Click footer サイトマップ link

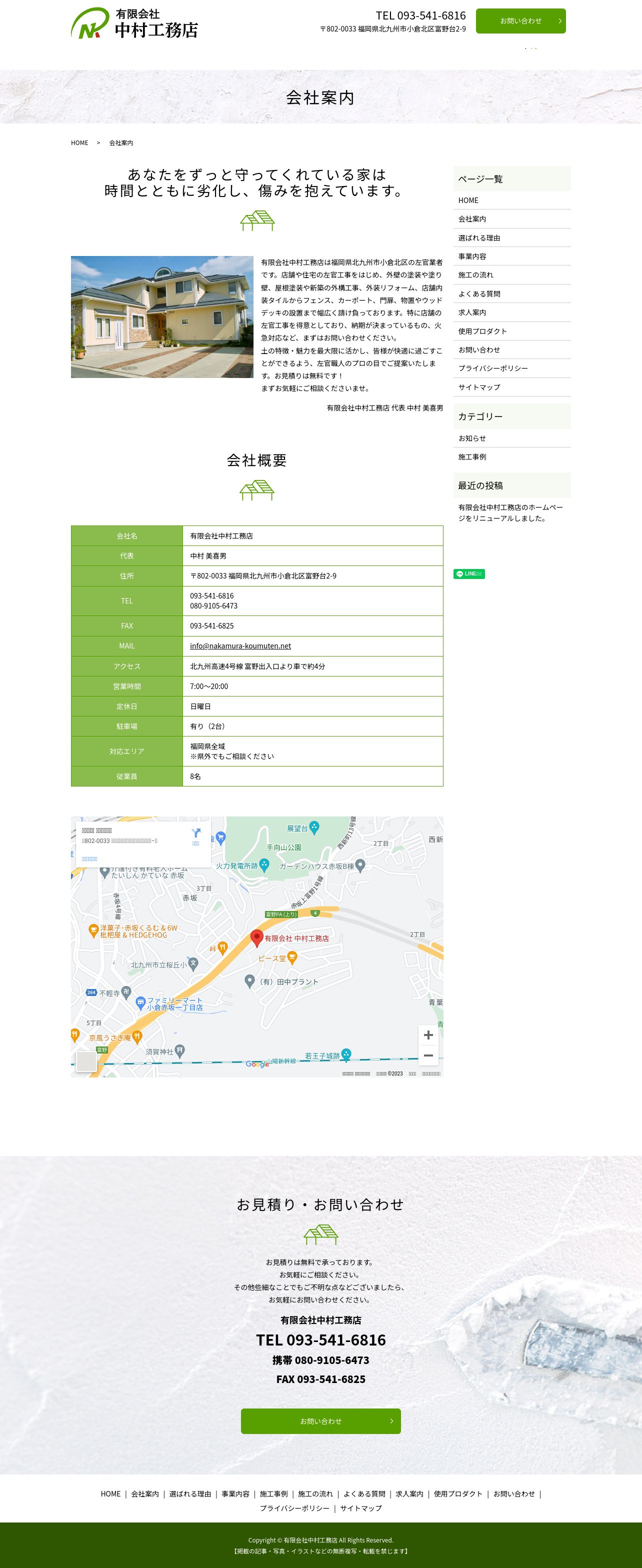(361, 1508)
